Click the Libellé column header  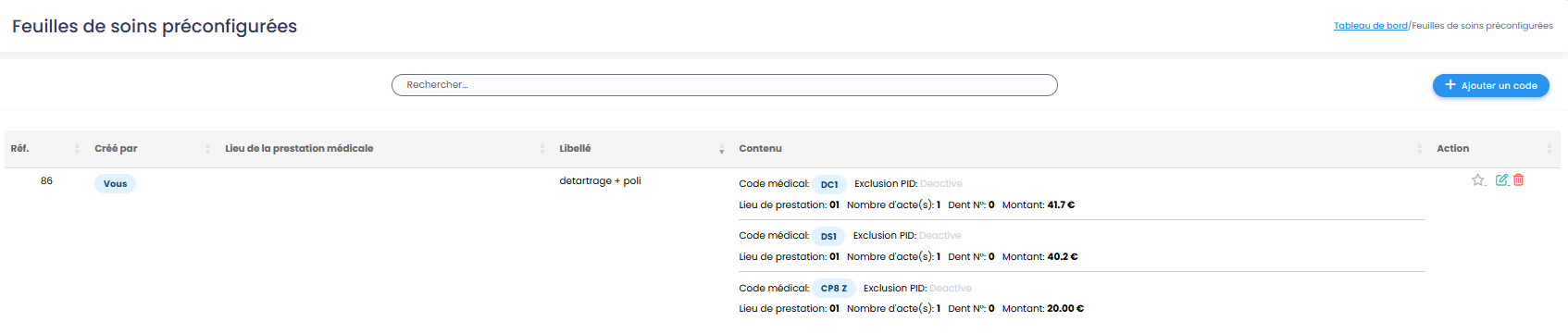(x=575, y=149)
